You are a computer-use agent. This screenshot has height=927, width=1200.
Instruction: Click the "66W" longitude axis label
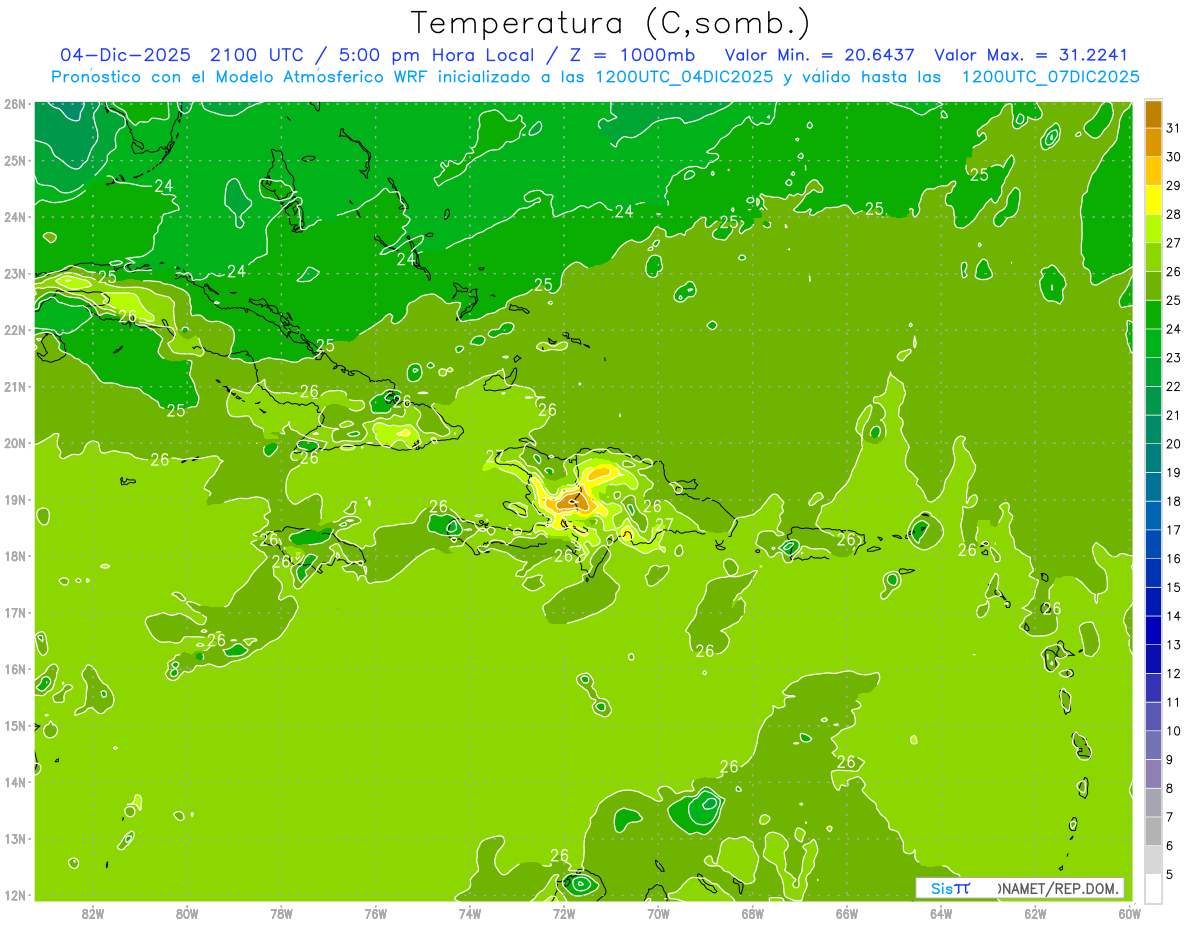click(x=847, y=913)
